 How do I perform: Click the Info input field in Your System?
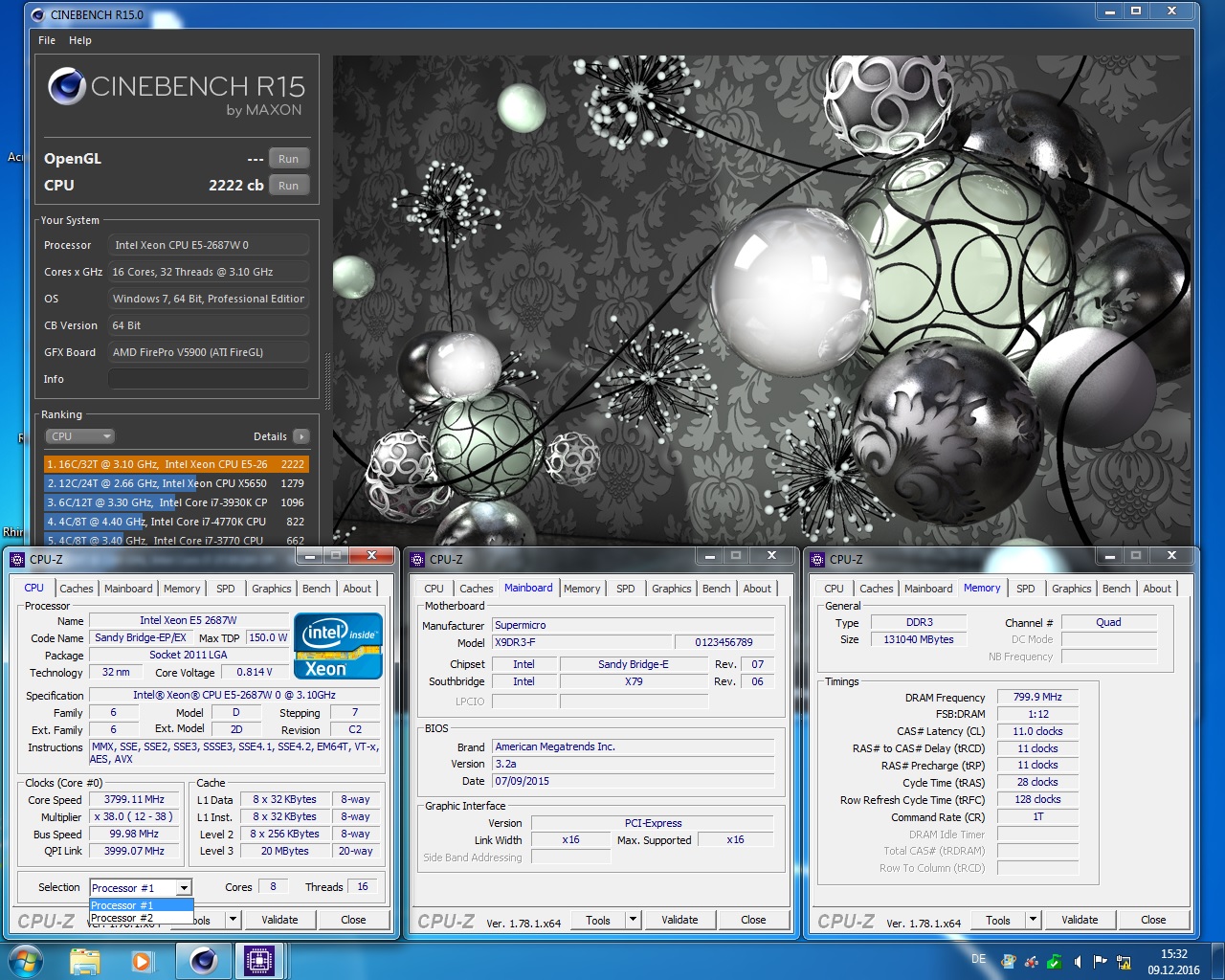coord(209,379)
